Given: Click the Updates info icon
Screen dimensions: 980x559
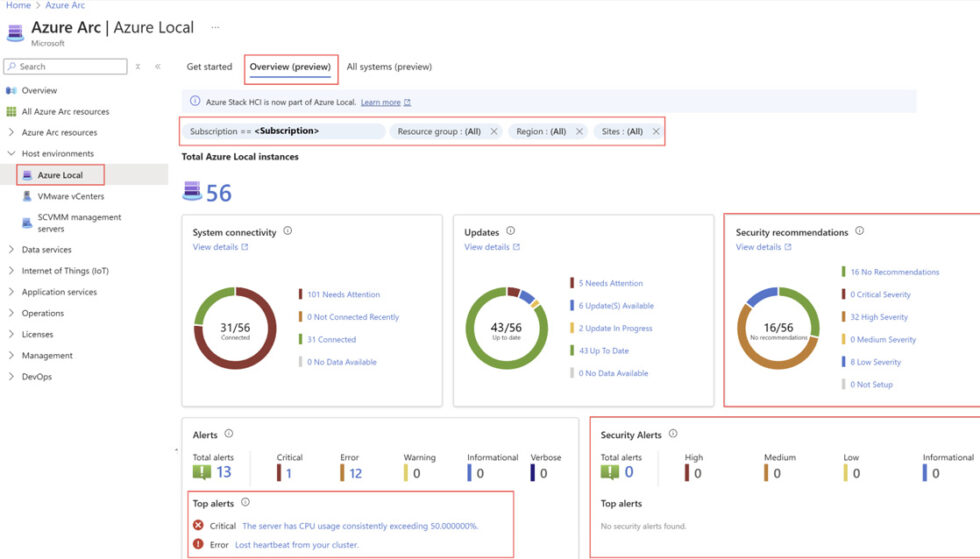Looking at the screenshot, I should pos(511,231).
